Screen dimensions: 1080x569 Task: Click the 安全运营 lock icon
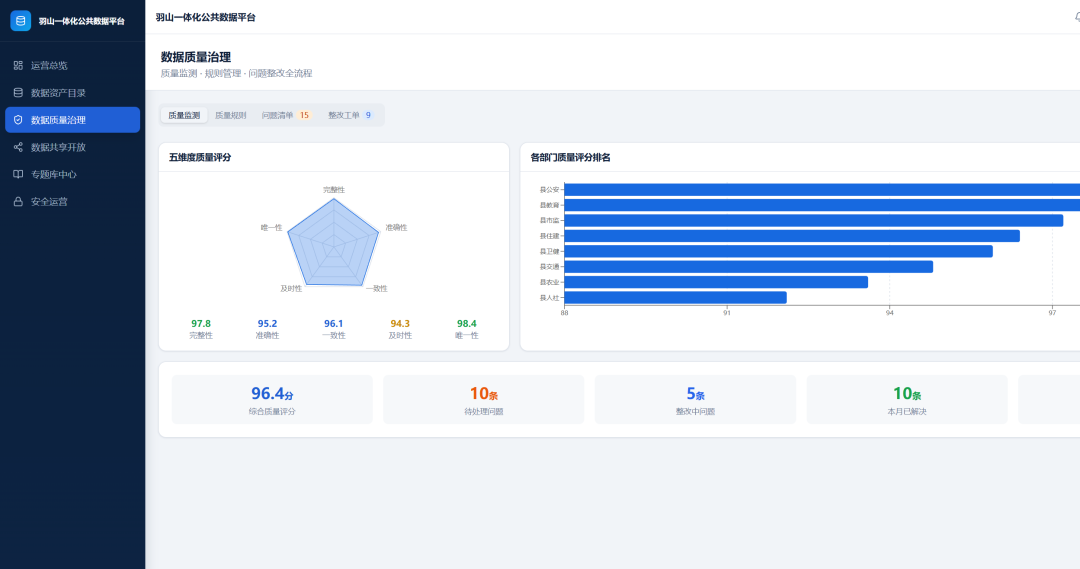pos(18,201)
